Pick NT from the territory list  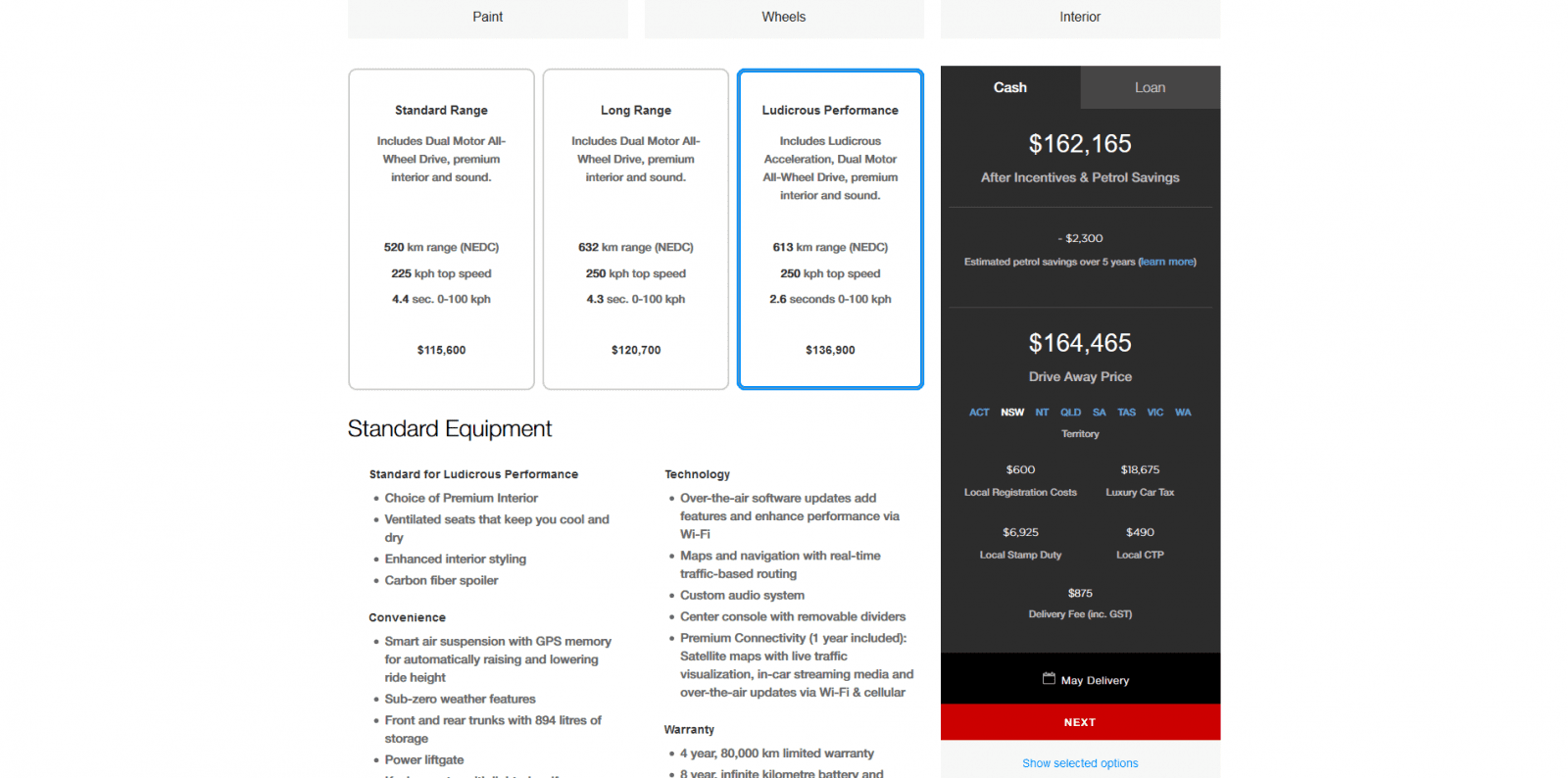click(1042, 413)
